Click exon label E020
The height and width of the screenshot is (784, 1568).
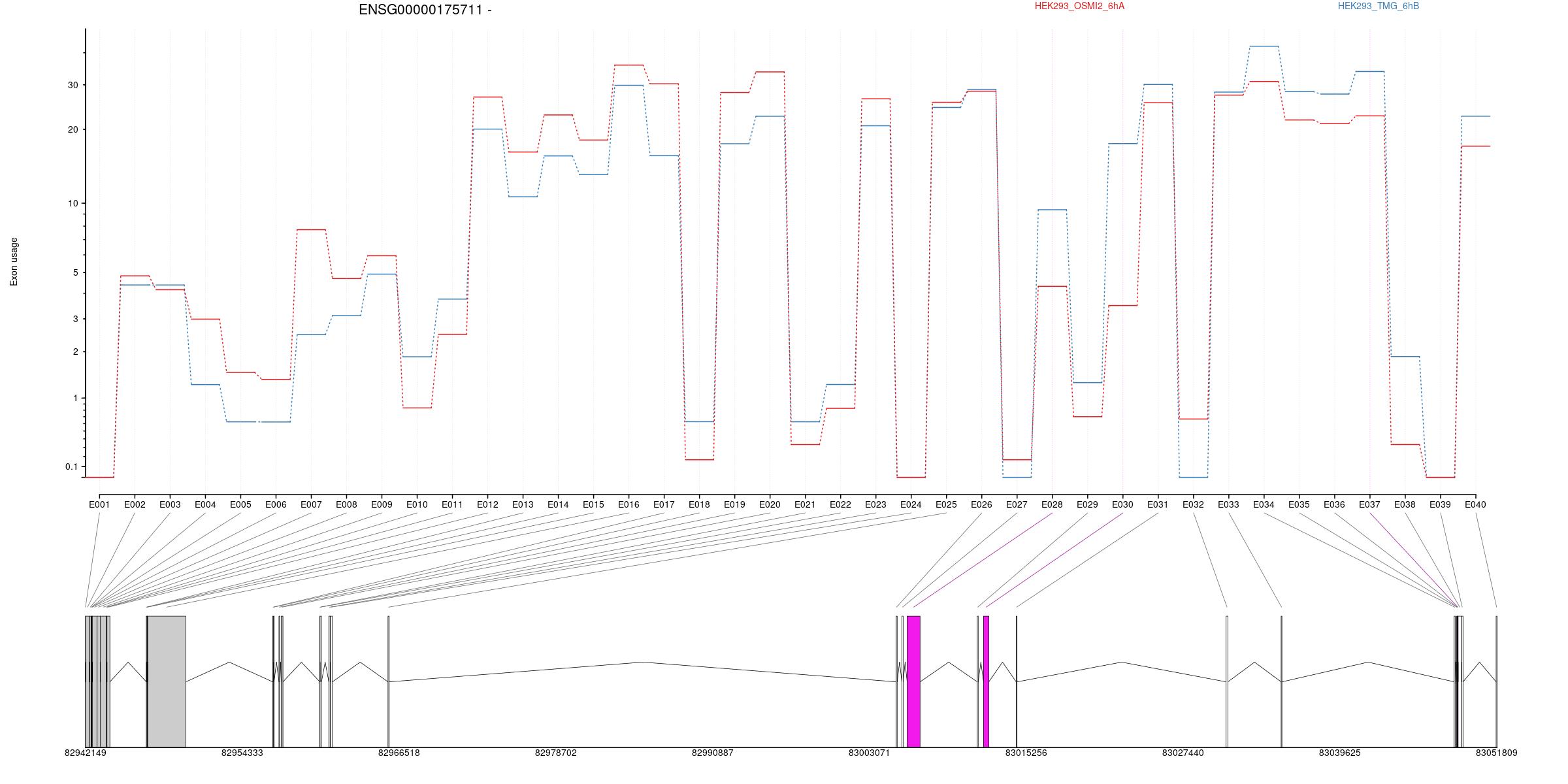point(770,504)
